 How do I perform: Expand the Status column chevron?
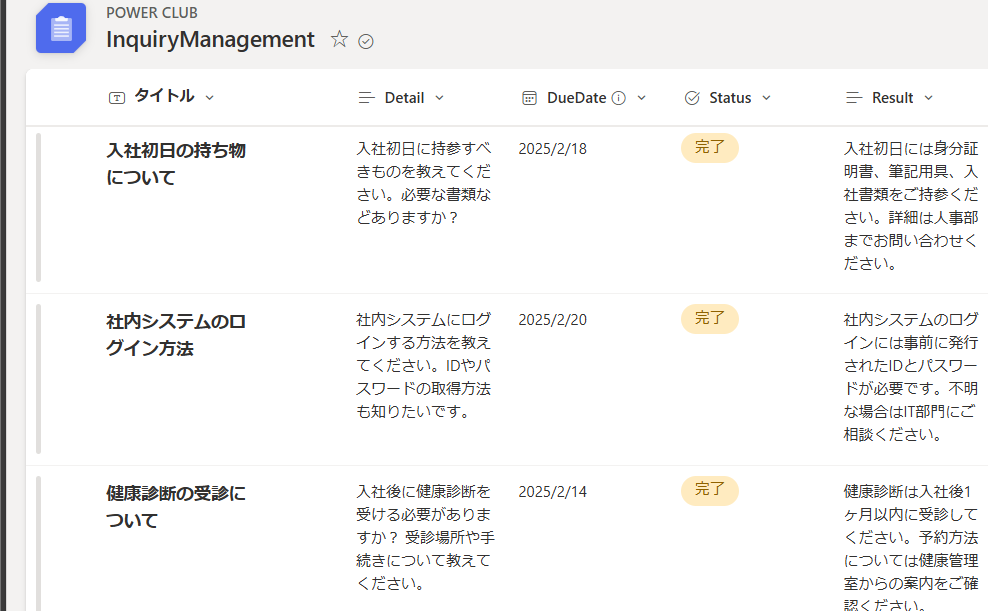[x=766, y=98]
